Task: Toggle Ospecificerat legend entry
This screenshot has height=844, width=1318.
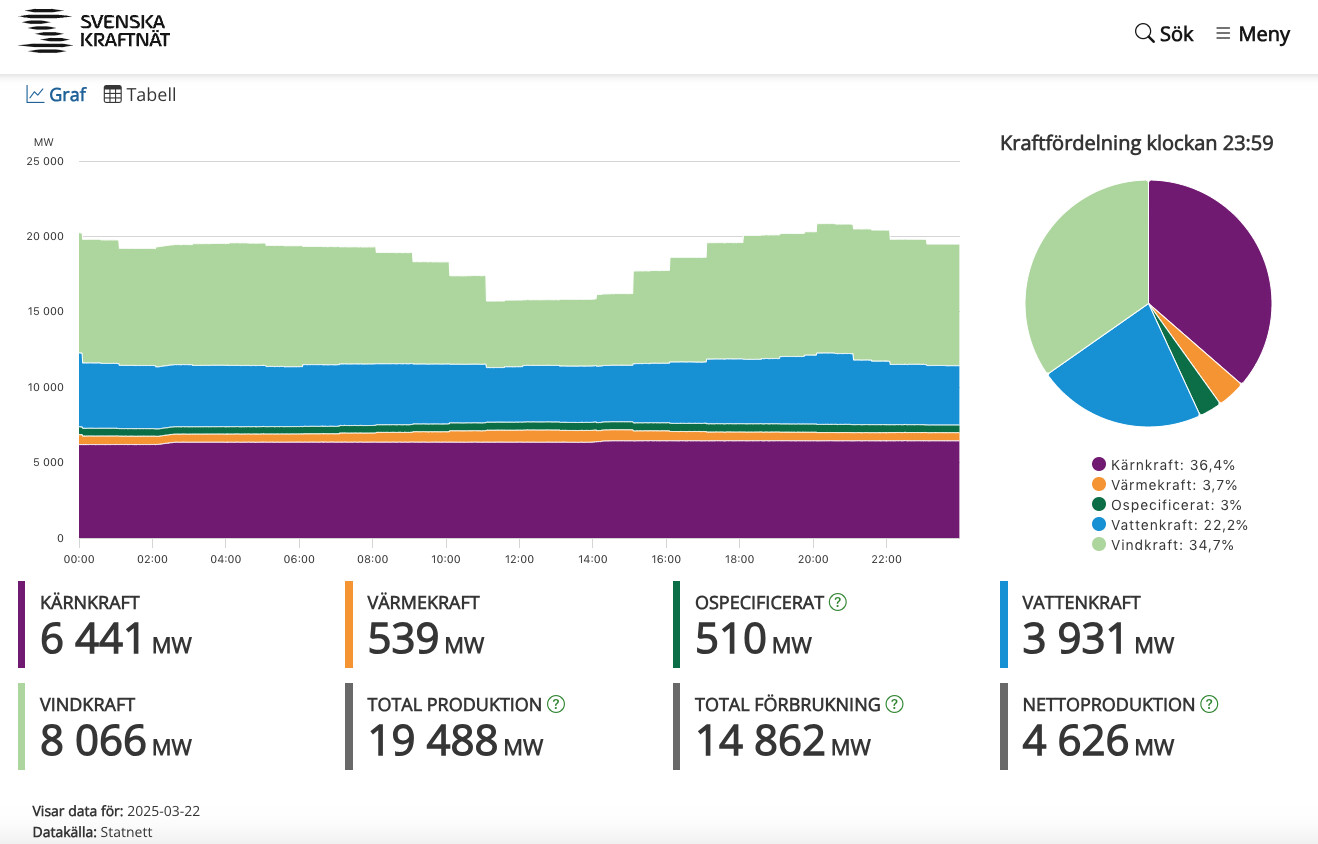Action: 1170,505
